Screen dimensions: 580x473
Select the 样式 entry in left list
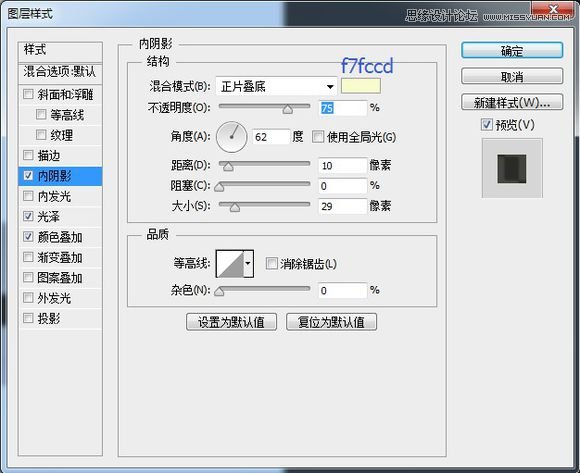click(x=60, y=51)
